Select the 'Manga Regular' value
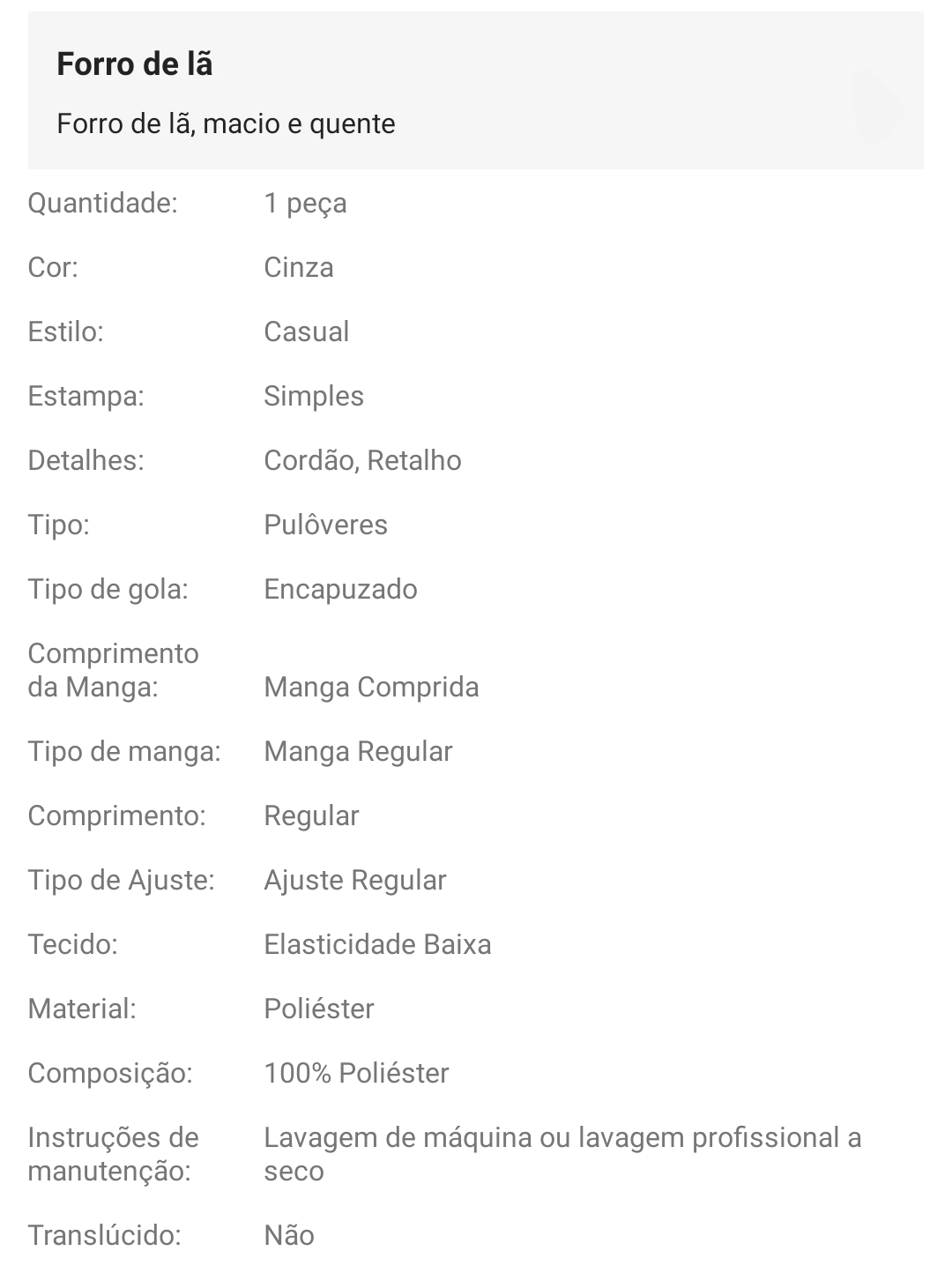This screenshot has height=1266, width=952. [x=359, y=752]
